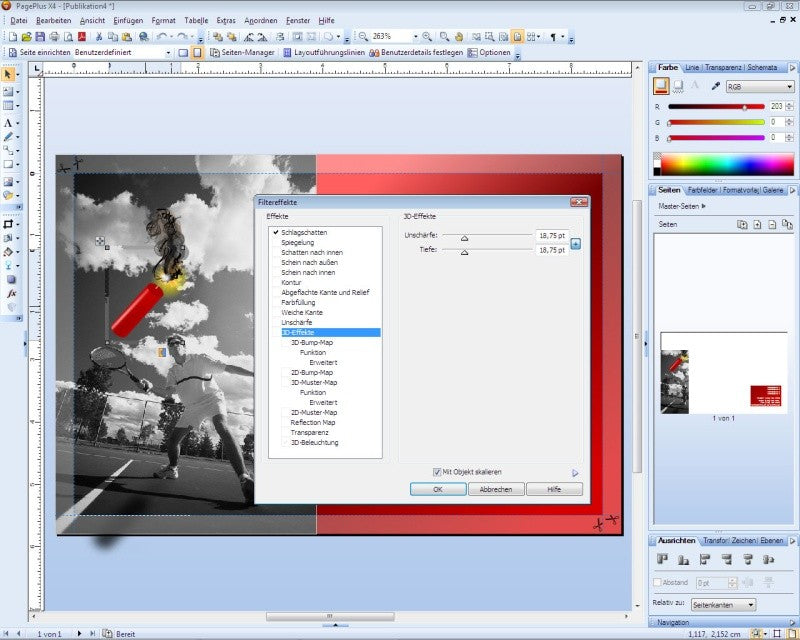Enable the Weiche Kante effect checkbox
800x640 pixels.
tap(276, 312)
